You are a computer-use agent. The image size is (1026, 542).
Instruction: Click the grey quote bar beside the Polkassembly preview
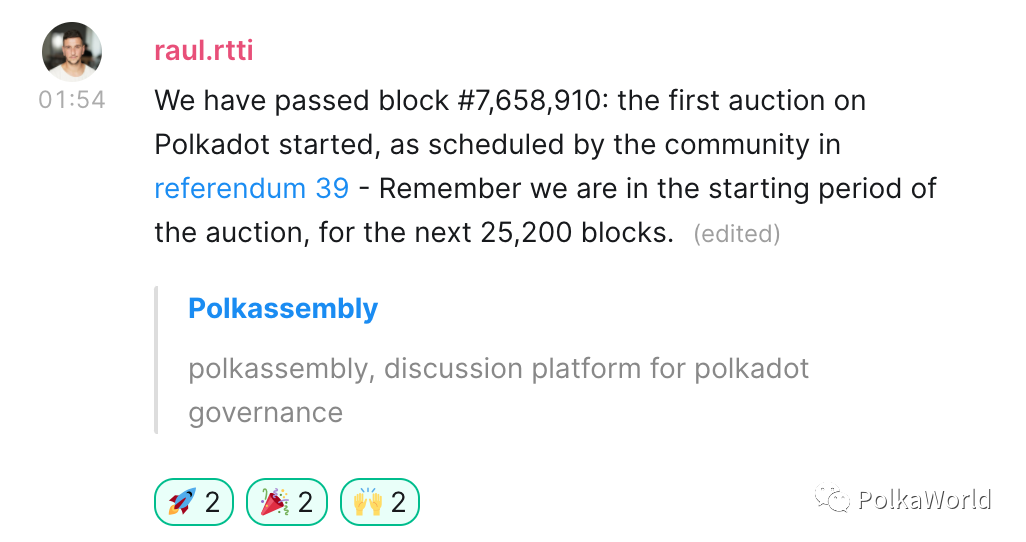pyautogui.click(x=157, y=360)
